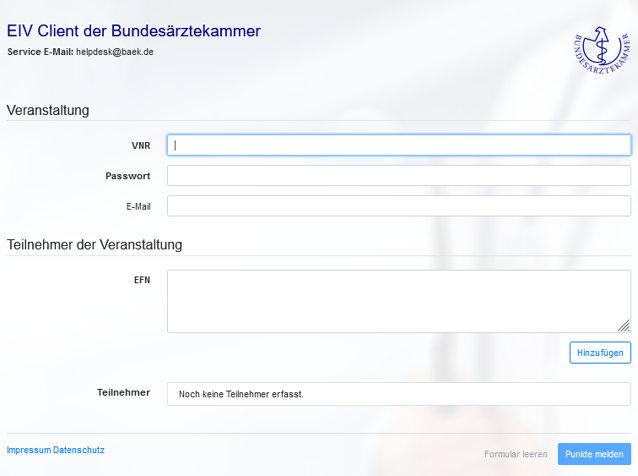Click Formular leeren to reset
Image resolution: width=638 pixels, height=476 pixels.
coord(516,454)
